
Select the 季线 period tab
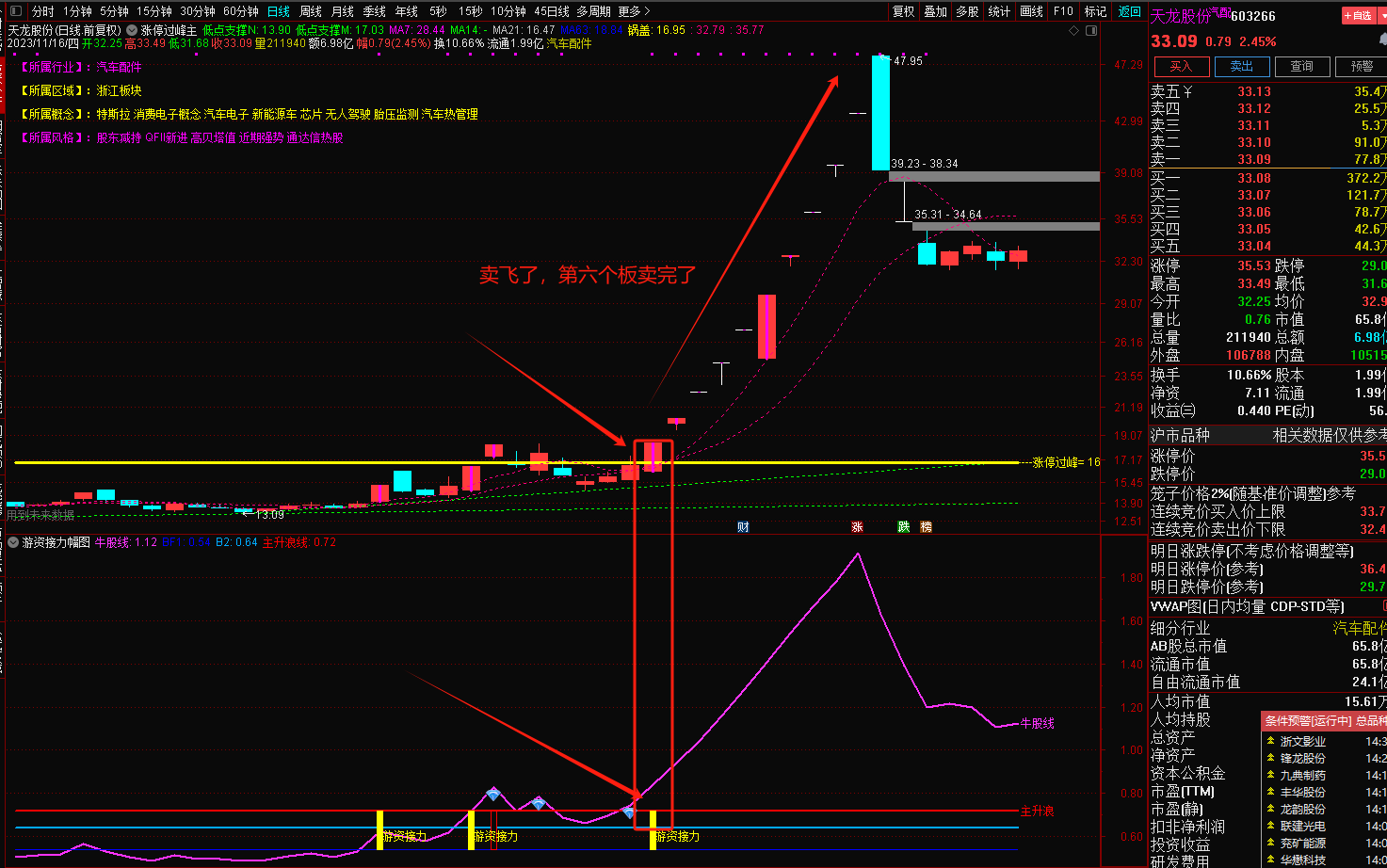coord(375,11)
